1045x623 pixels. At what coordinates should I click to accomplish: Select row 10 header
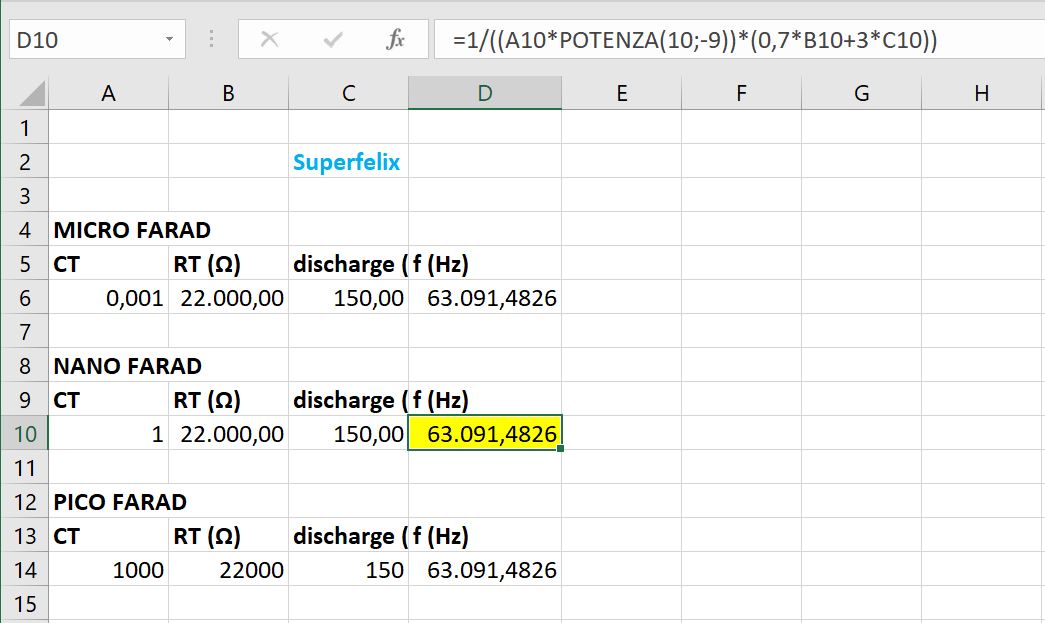(25, 434)
